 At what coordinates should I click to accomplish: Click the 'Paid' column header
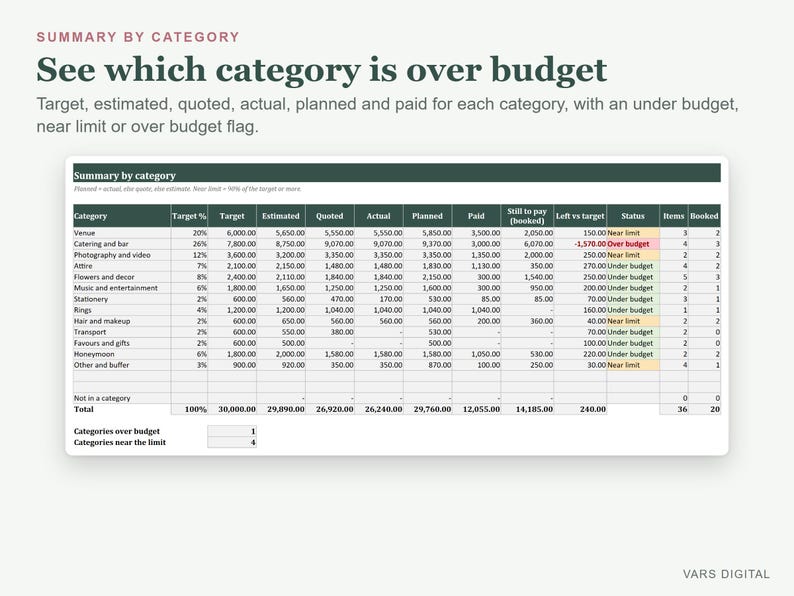pyautogui.click(x=477, y=216)
